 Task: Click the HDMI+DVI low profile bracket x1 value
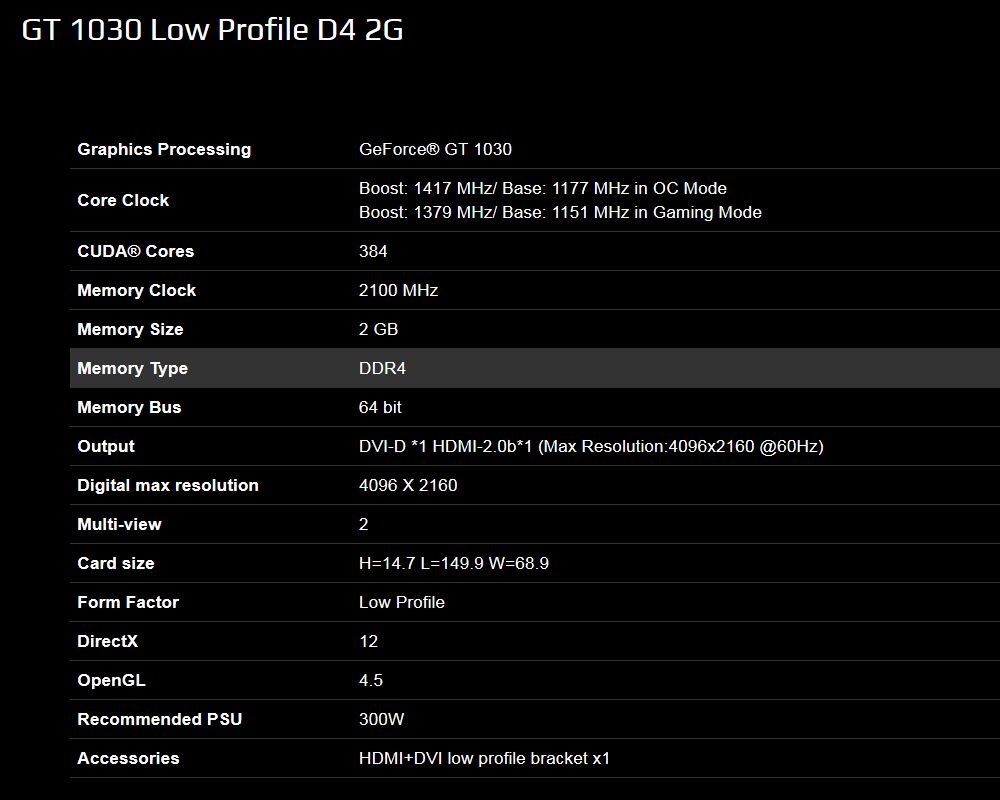point(484,759)
